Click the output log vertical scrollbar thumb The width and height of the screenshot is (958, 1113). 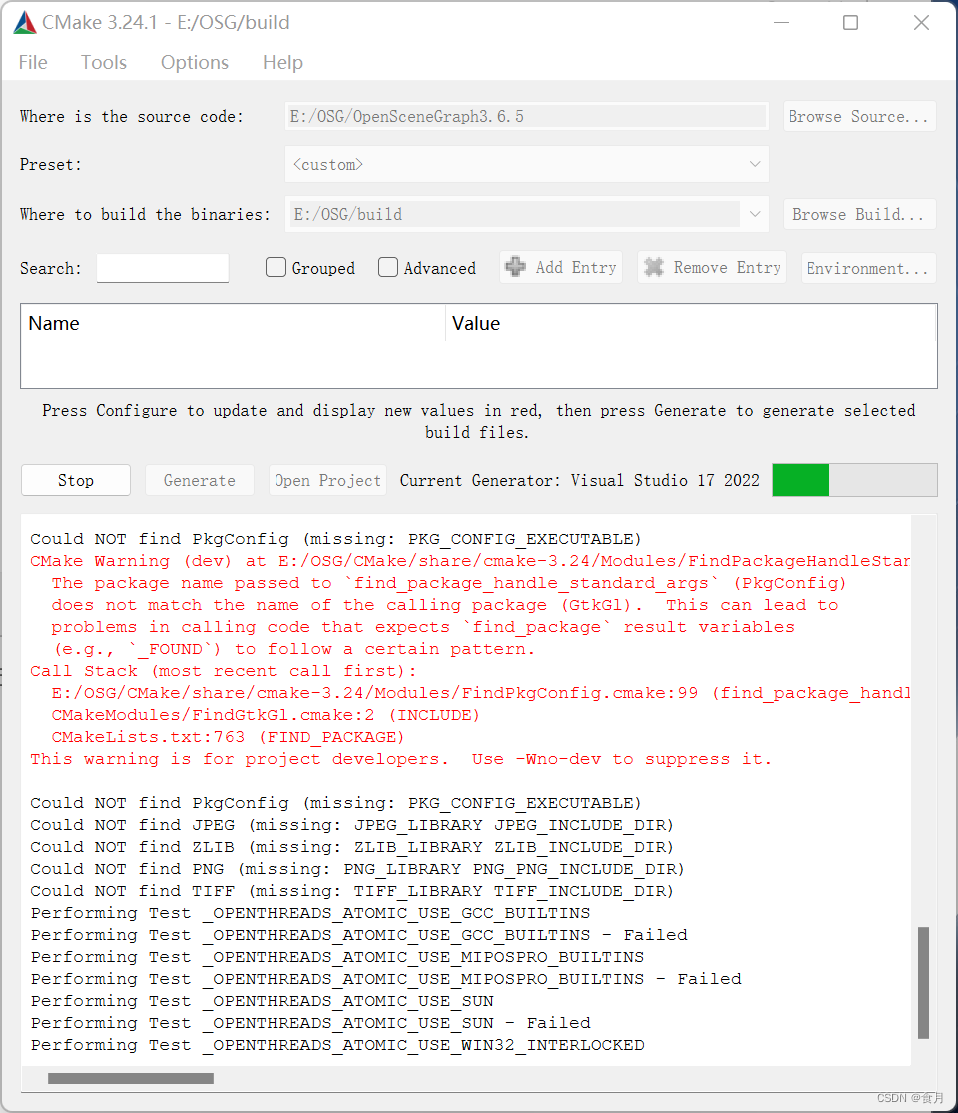923,982
